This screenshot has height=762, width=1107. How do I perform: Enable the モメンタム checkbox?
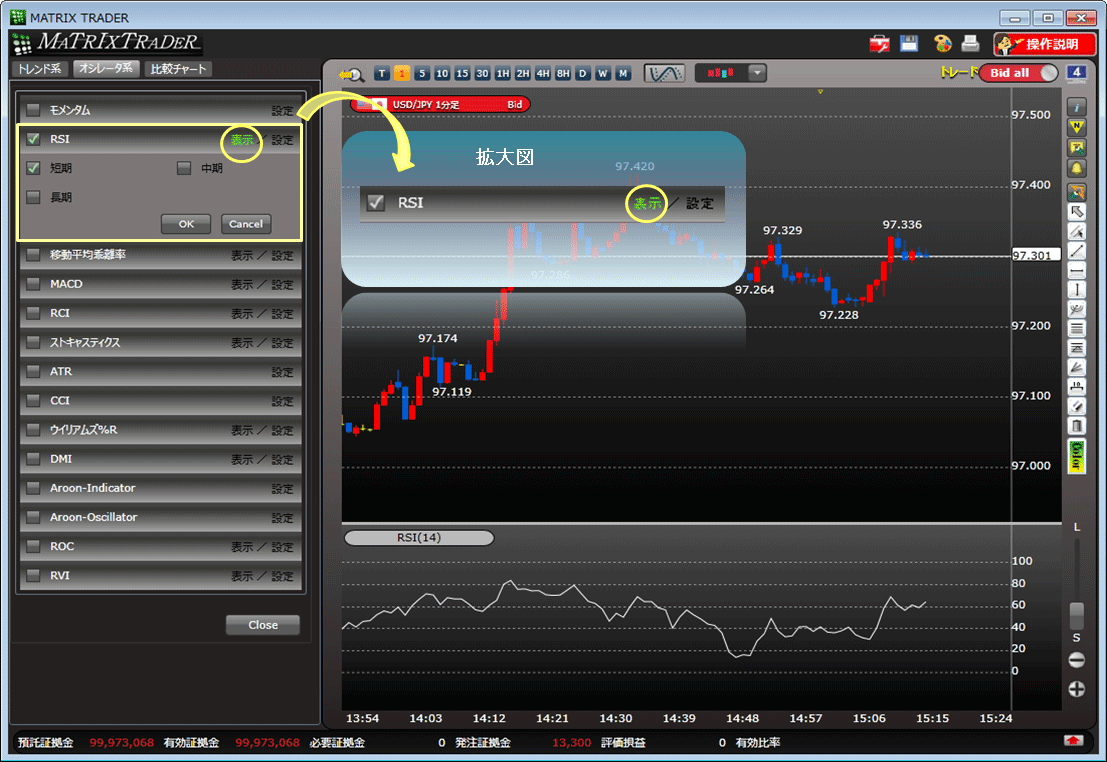point(33,110)
